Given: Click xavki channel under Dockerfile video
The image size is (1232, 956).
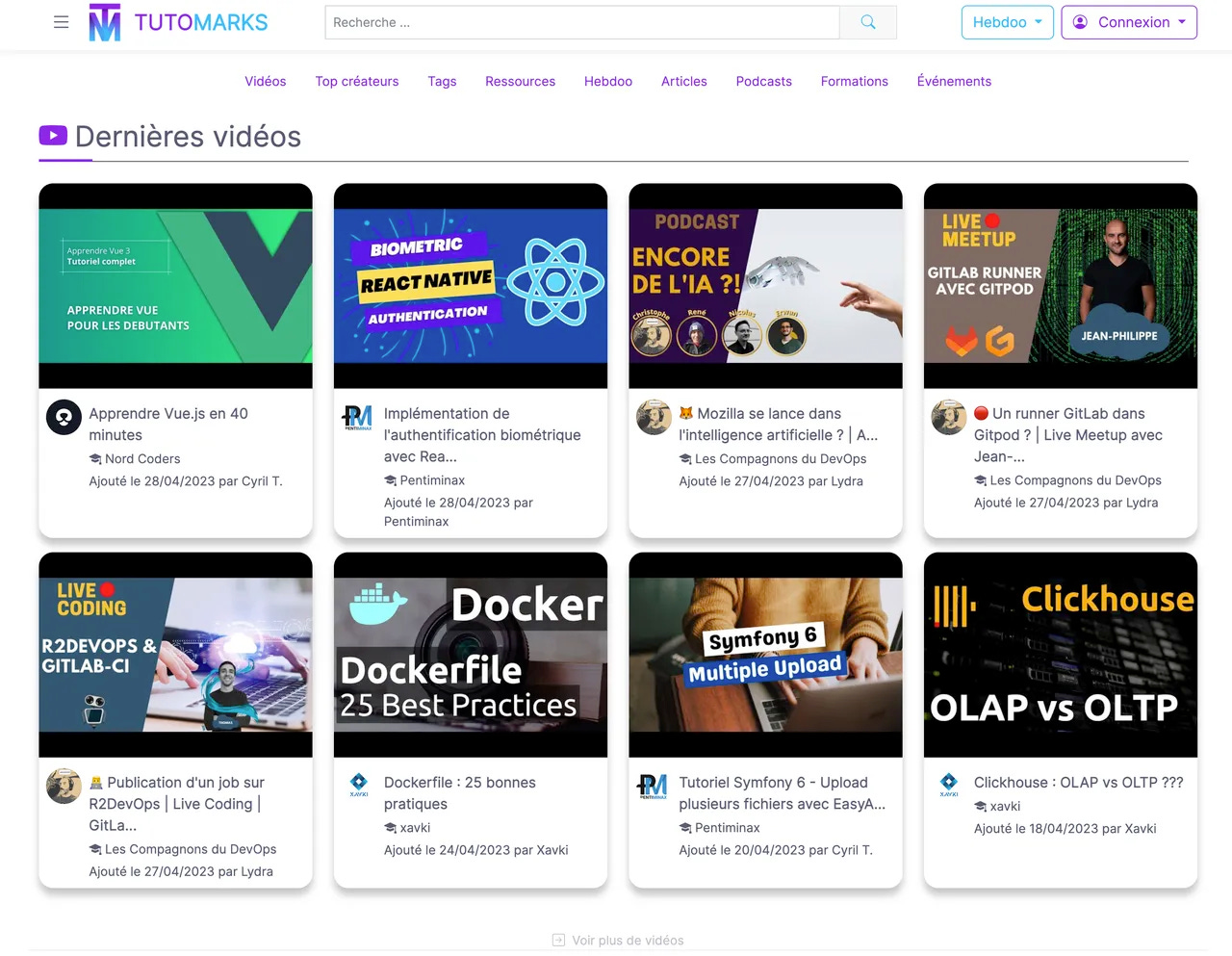Looking at the screenshot, I should click(x=415, y=827).
